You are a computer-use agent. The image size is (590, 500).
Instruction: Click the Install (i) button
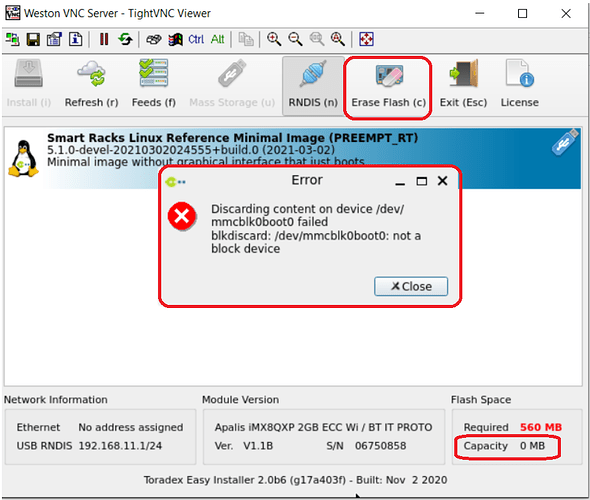29,85
